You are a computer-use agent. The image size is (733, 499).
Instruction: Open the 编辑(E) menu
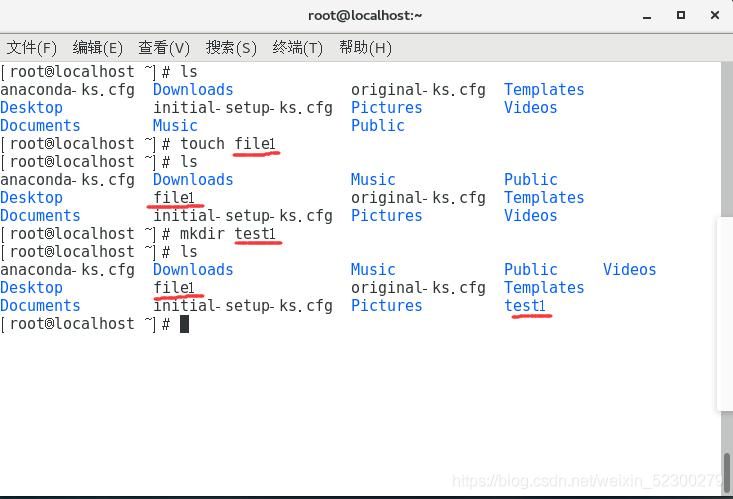coord(98,48)
